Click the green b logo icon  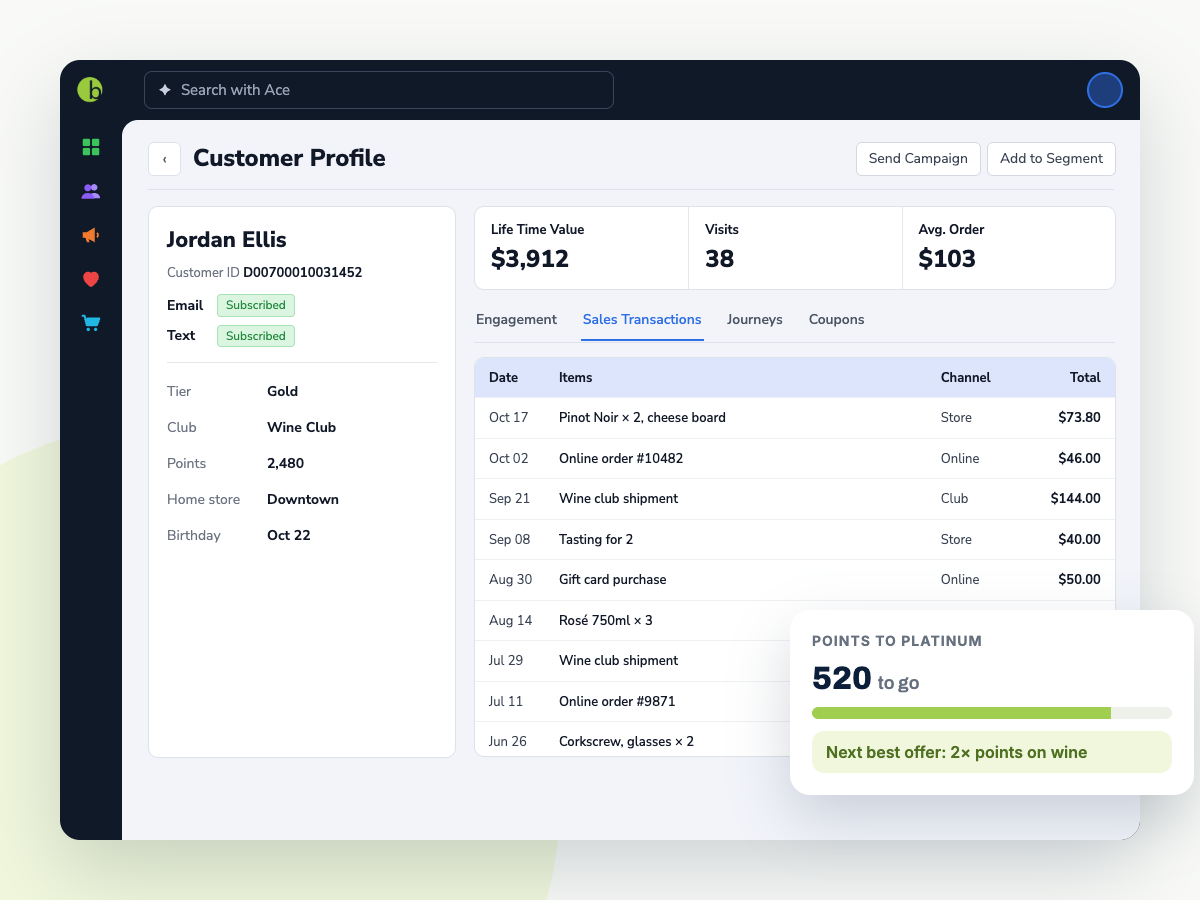point(90,89)
